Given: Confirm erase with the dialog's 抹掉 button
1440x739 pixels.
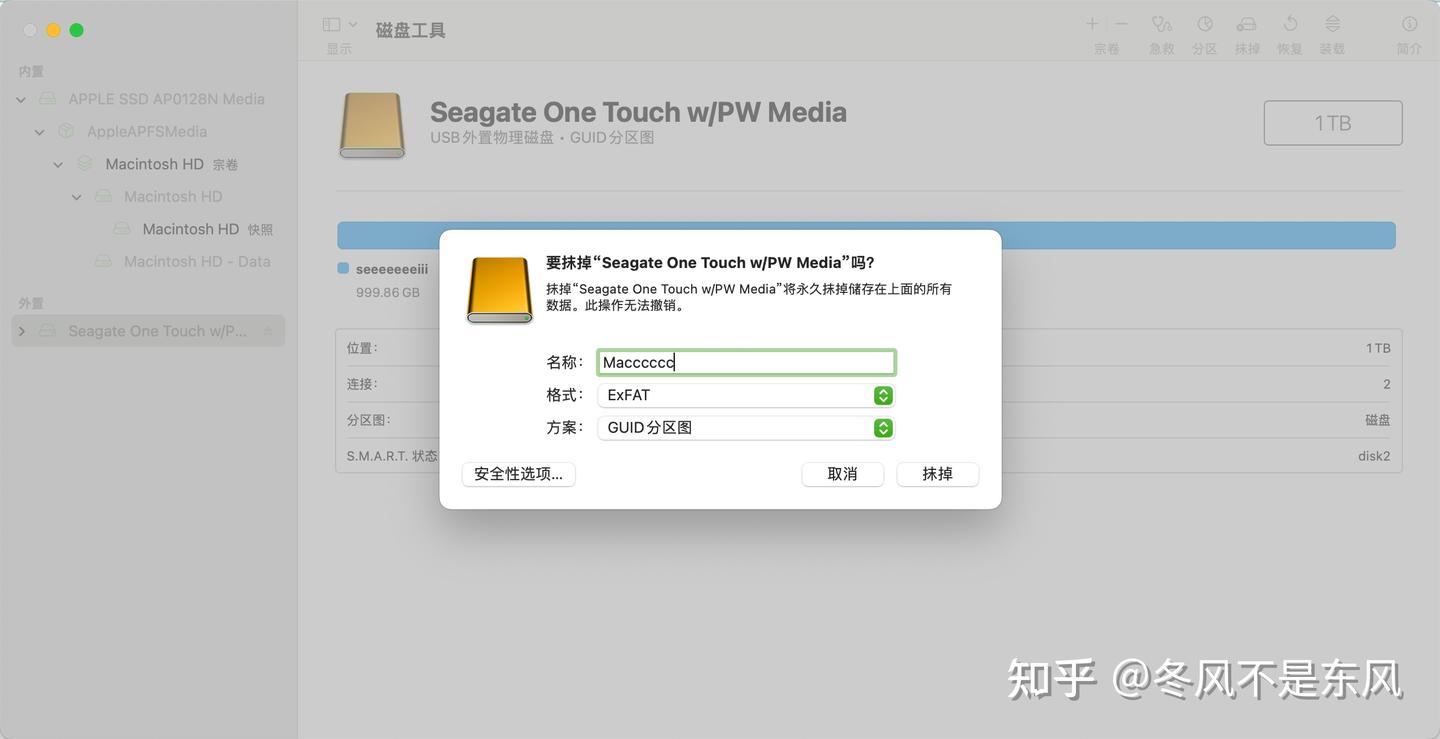Looking at the screenshot, I should tap(937, 474).
